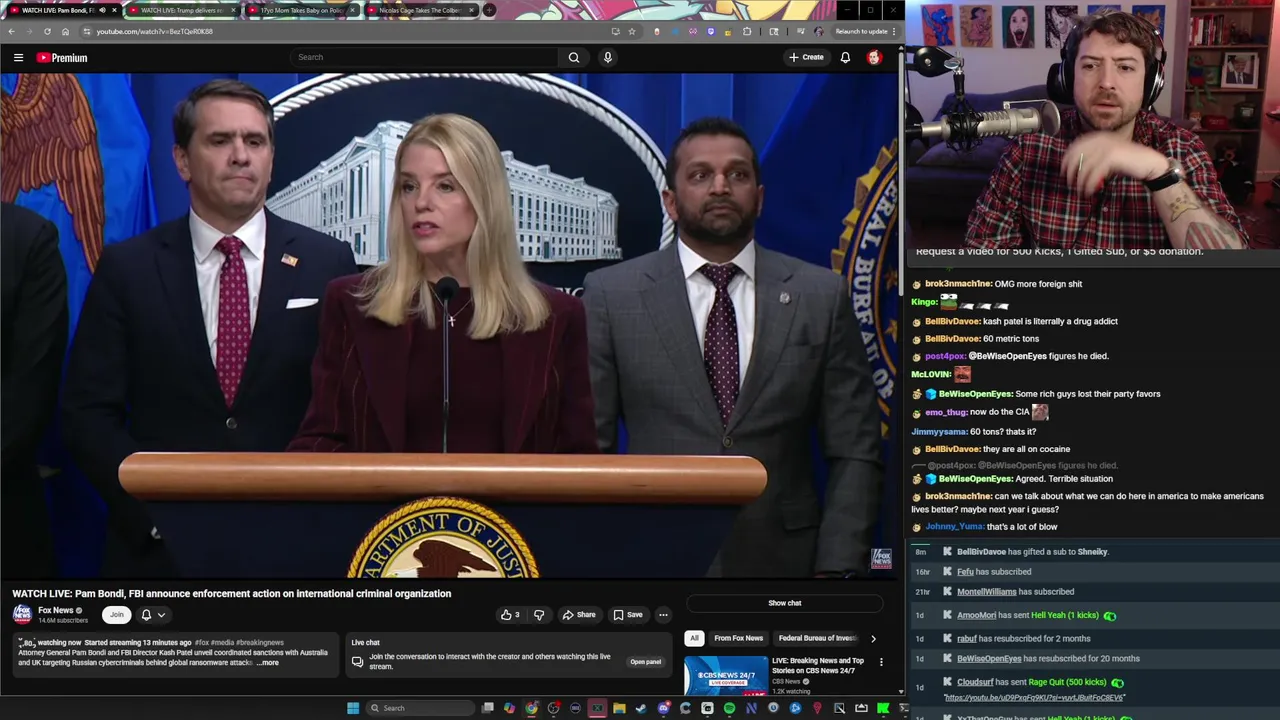Click Johnny_Yuma's 'that's a lot of blow' message

point(1021,527)
